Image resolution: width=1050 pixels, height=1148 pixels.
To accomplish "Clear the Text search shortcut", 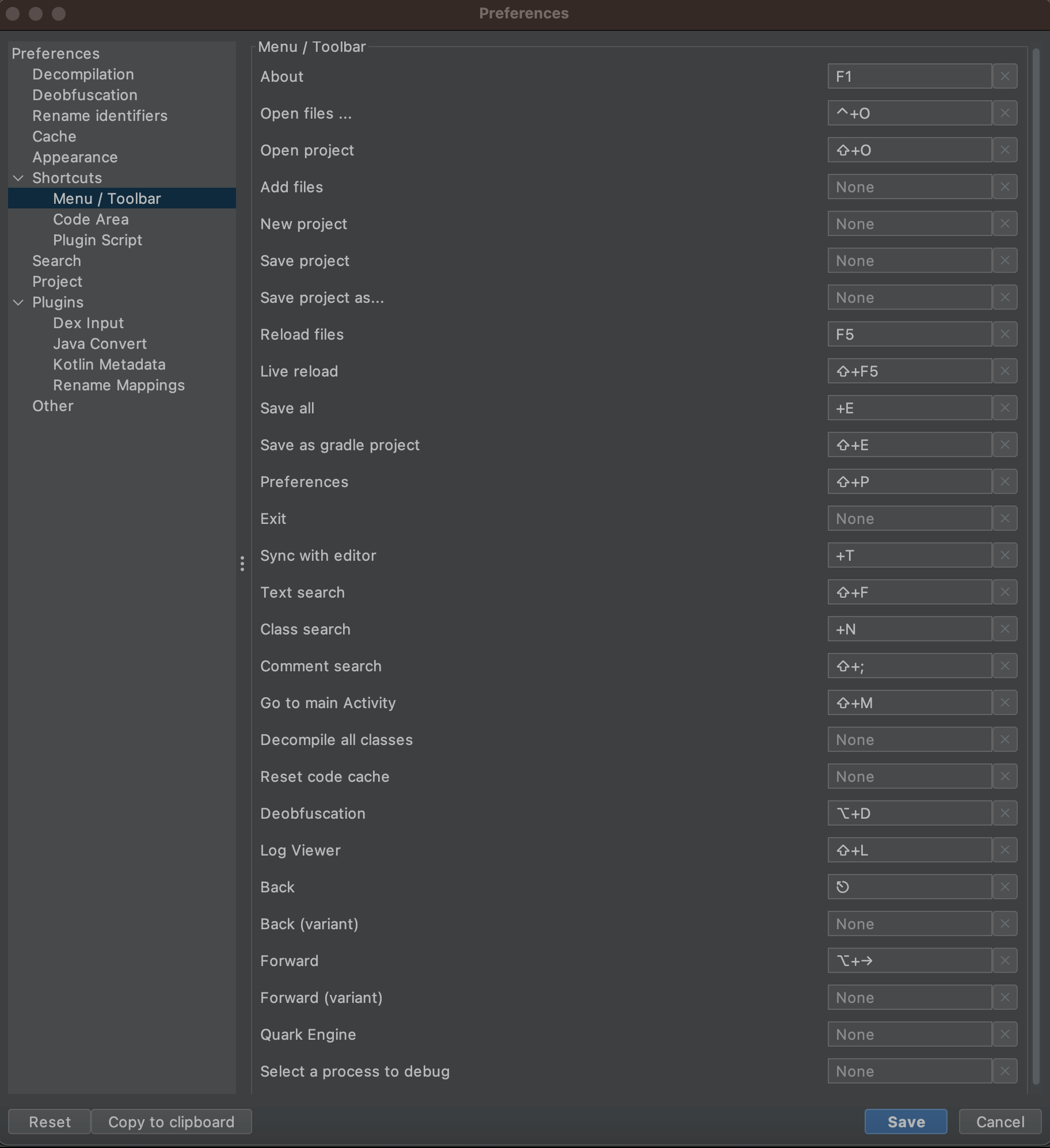I will (1005, 592).
